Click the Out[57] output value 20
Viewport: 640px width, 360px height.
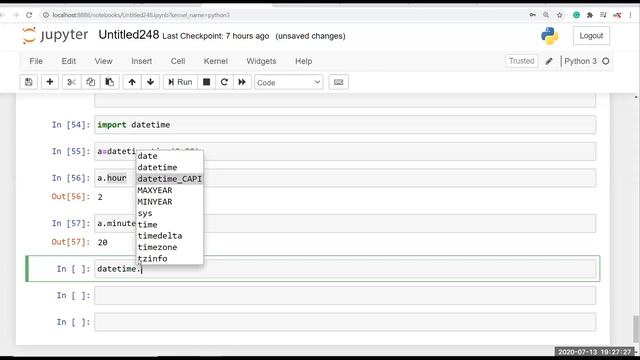click(x=102, y=242)
